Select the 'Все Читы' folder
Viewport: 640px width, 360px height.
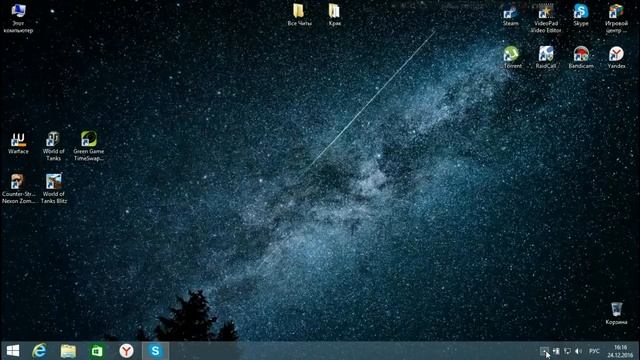tap(299, 15)
